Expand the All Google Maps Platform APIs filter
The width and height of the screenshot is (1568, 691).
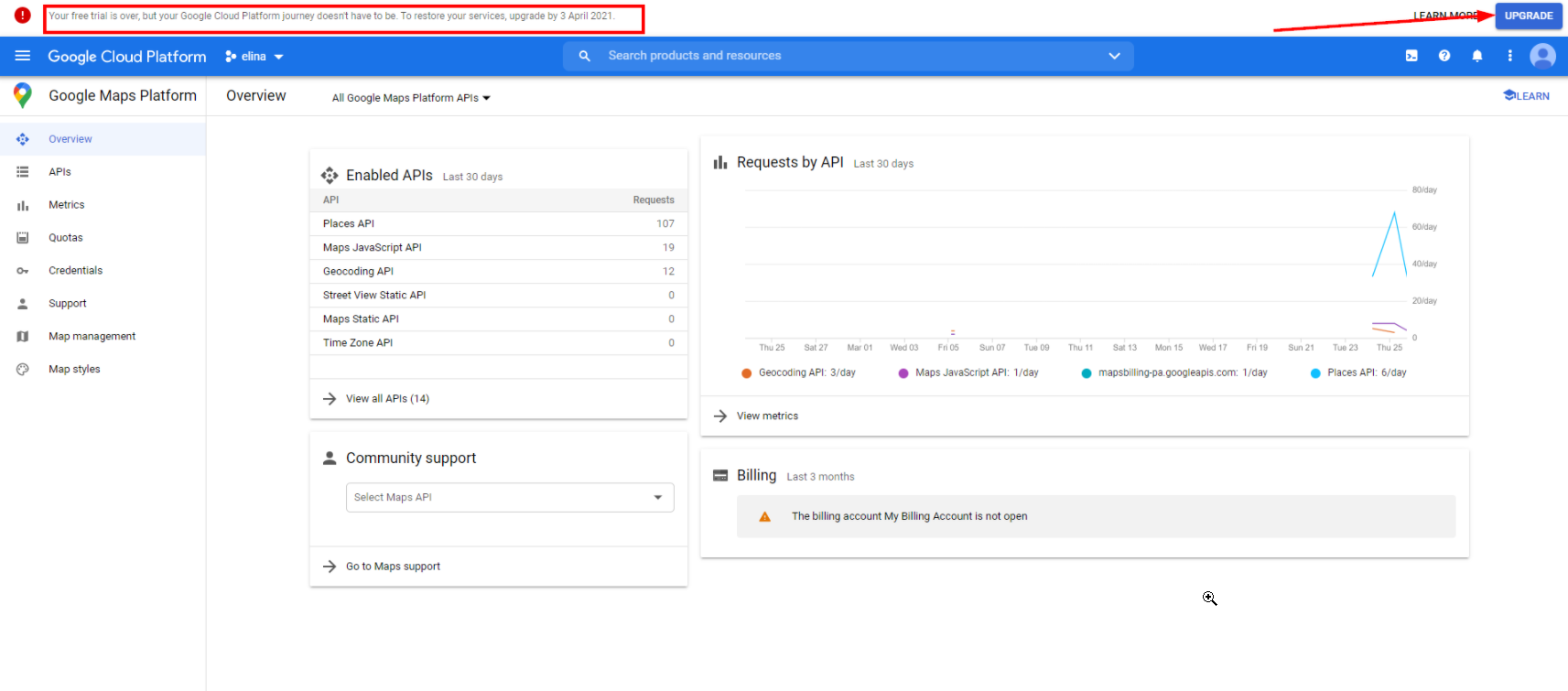click(411, 98)
